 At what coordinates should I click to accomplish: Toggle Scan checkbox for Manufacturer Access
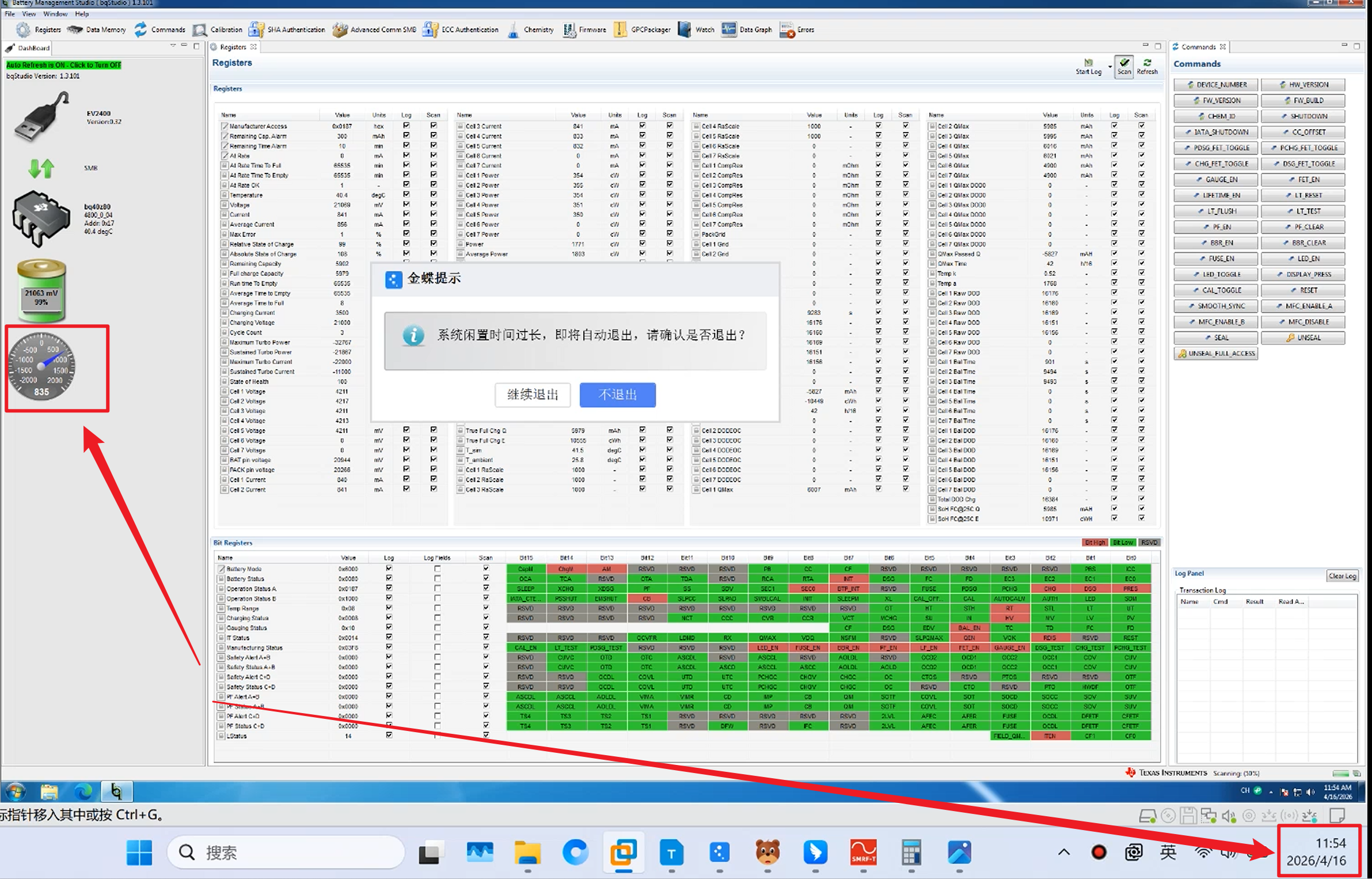click(434, 126)
